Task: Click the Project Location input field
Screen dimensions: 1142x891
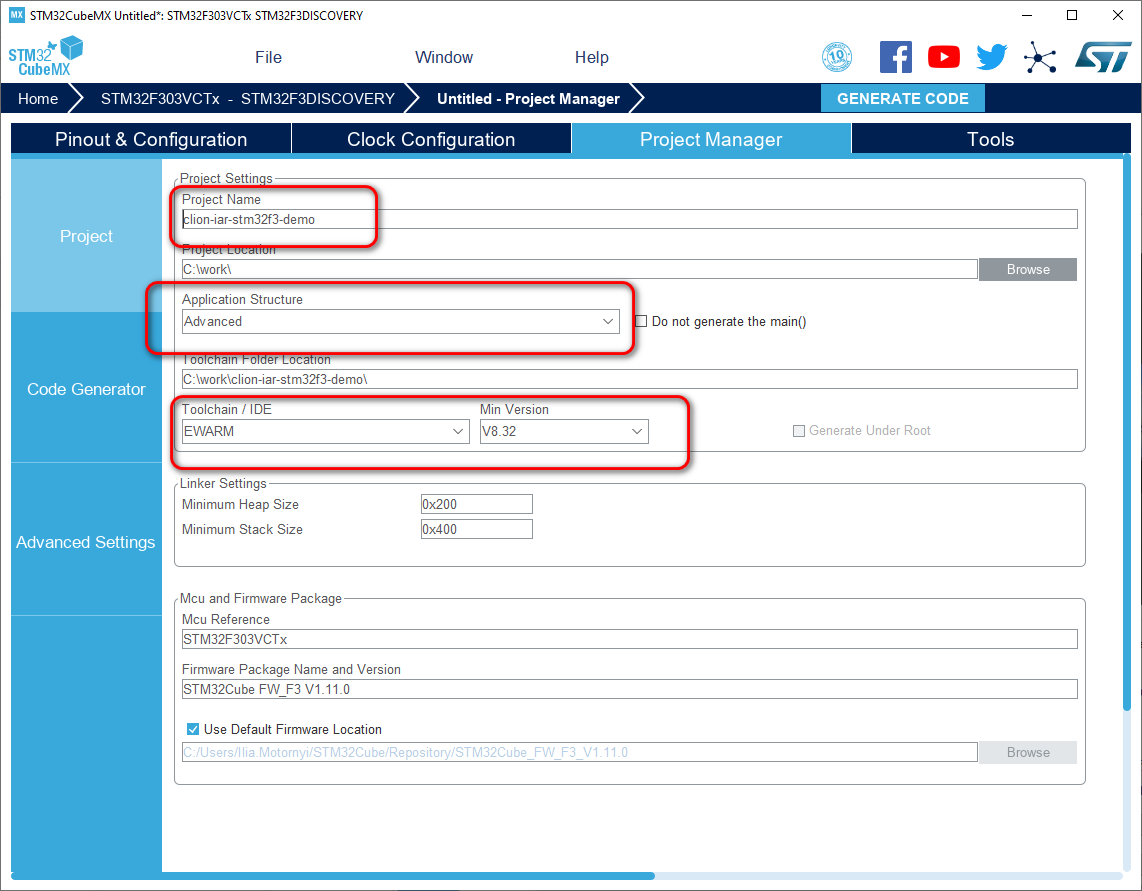Action: tap(579, 270)
